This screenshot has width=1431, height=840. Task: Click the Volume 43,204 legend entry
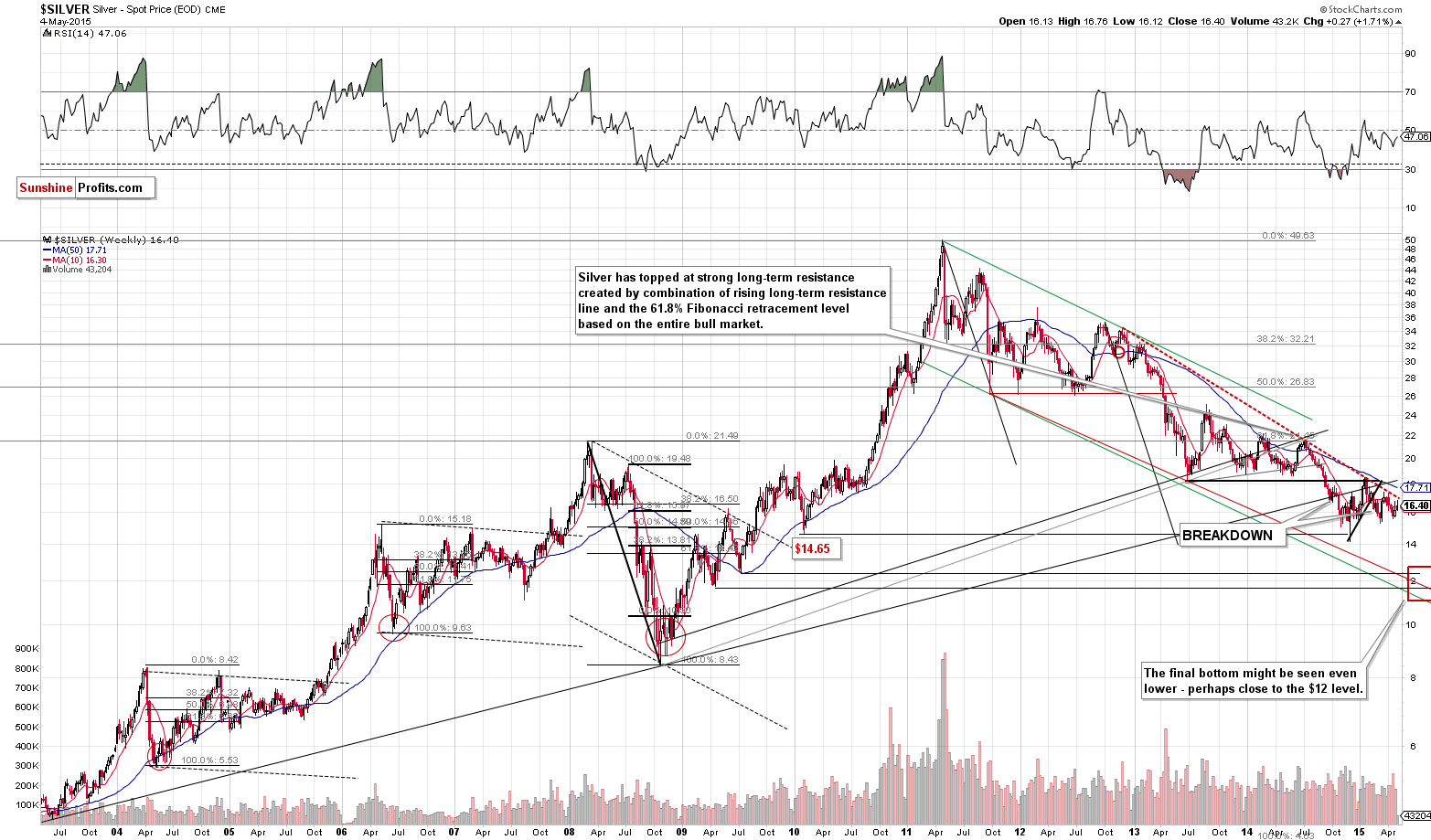77,270
